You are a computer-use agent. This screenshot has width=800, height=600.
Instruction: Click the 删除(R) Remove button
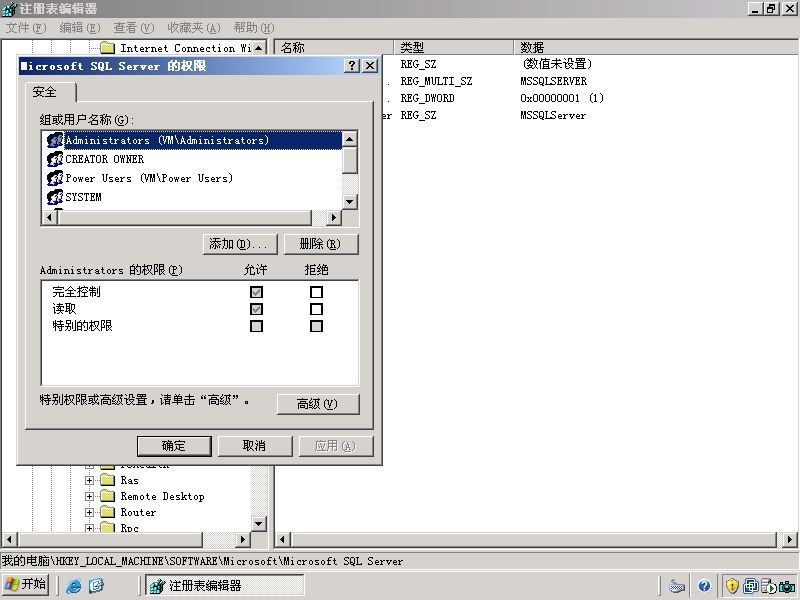pos(321,244)
